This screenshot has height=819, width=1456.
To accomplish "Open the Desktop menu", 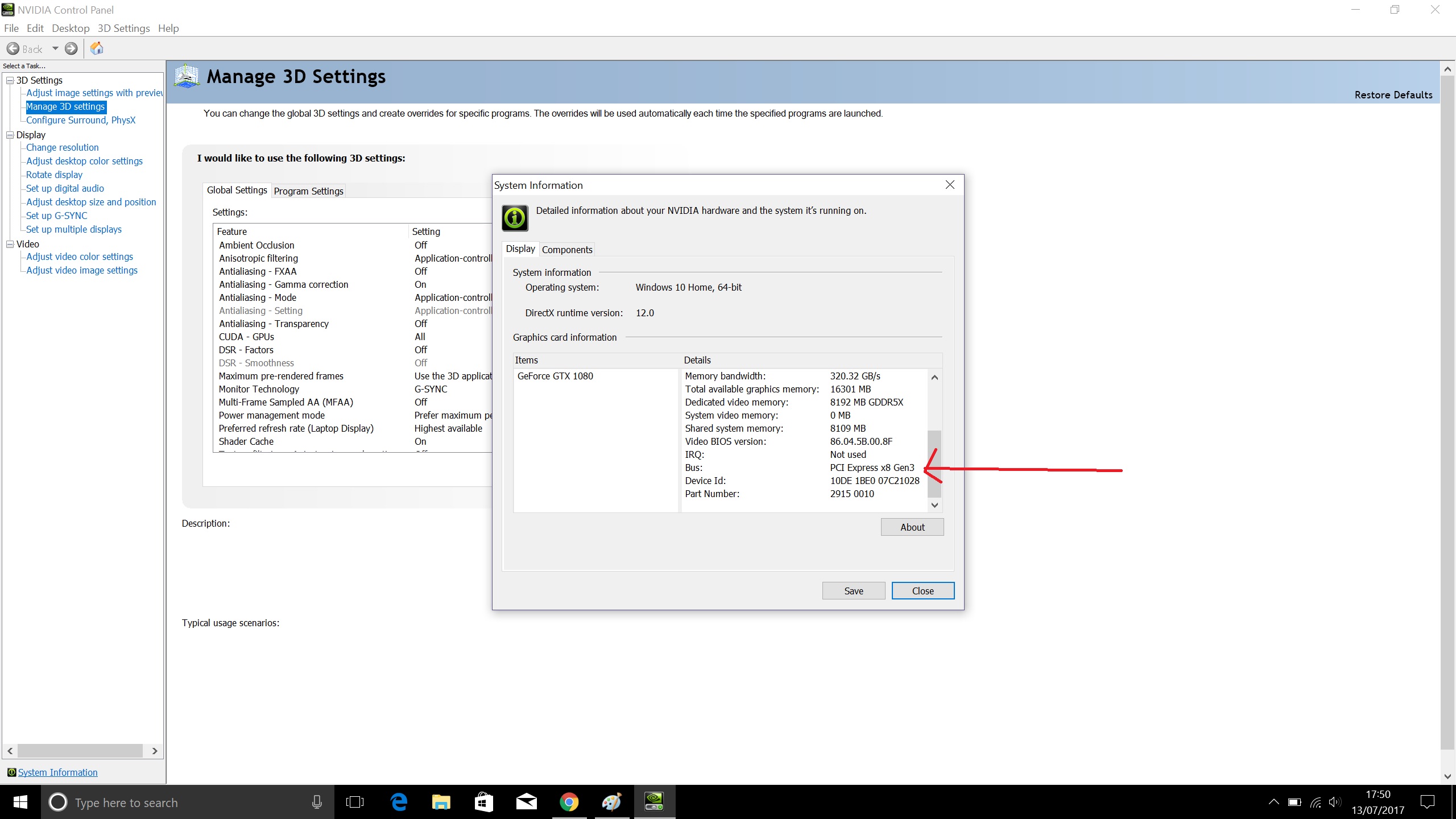I will click(71, 28).
